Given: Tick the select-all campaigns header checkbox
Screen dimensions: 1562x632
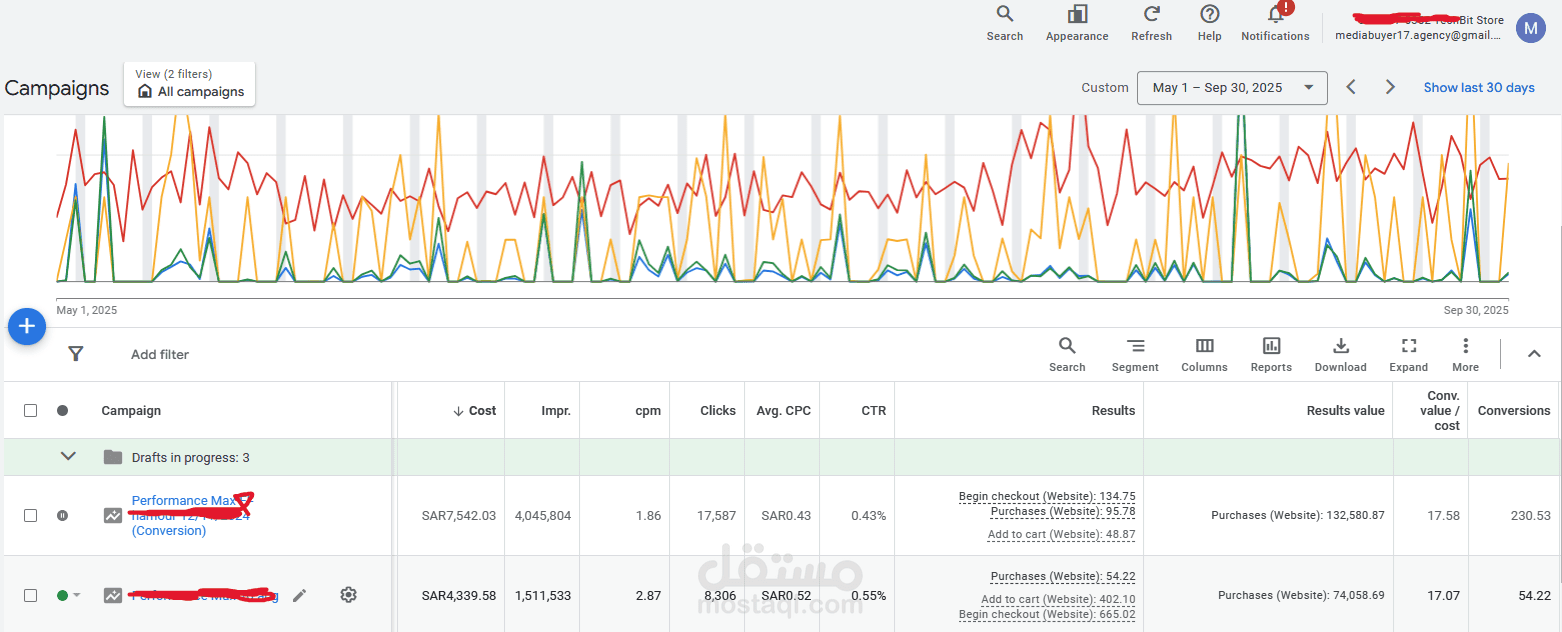Looking at the screenshot, I should pyautogui.click(x=31, y=410).
